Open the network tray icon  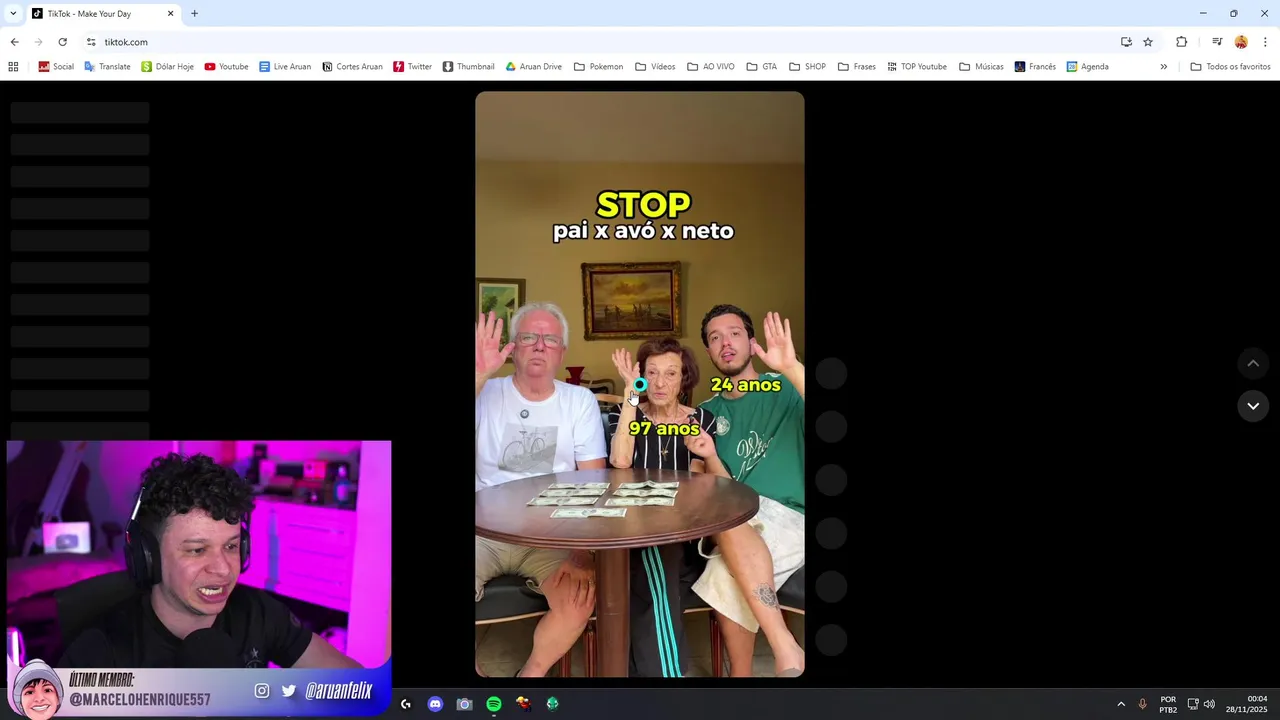pyautogui.click(x=1193, y=704)
